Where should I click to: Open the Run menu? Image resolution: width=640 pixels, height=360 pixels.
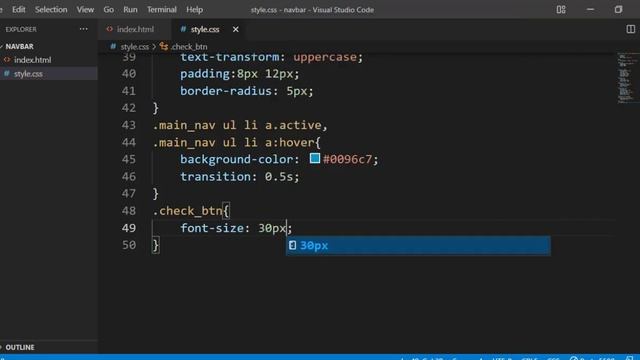[x=130, y=9]
